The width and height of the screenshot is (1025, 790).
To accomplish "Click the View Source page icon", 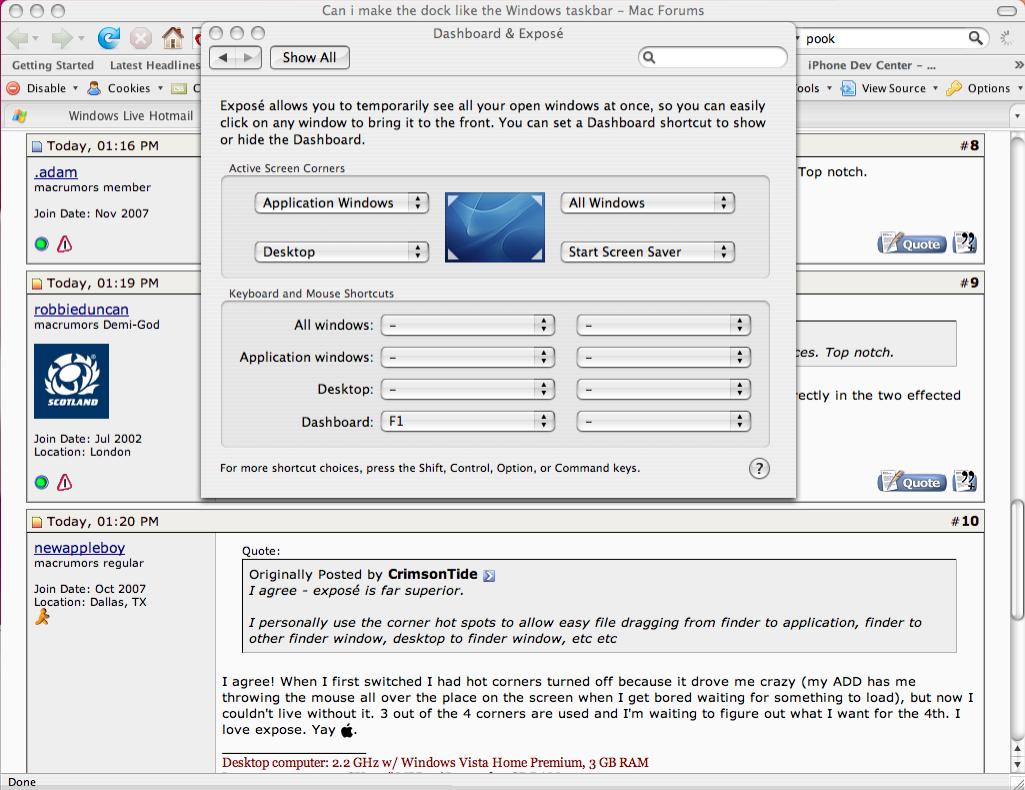I will pos(848,88).
